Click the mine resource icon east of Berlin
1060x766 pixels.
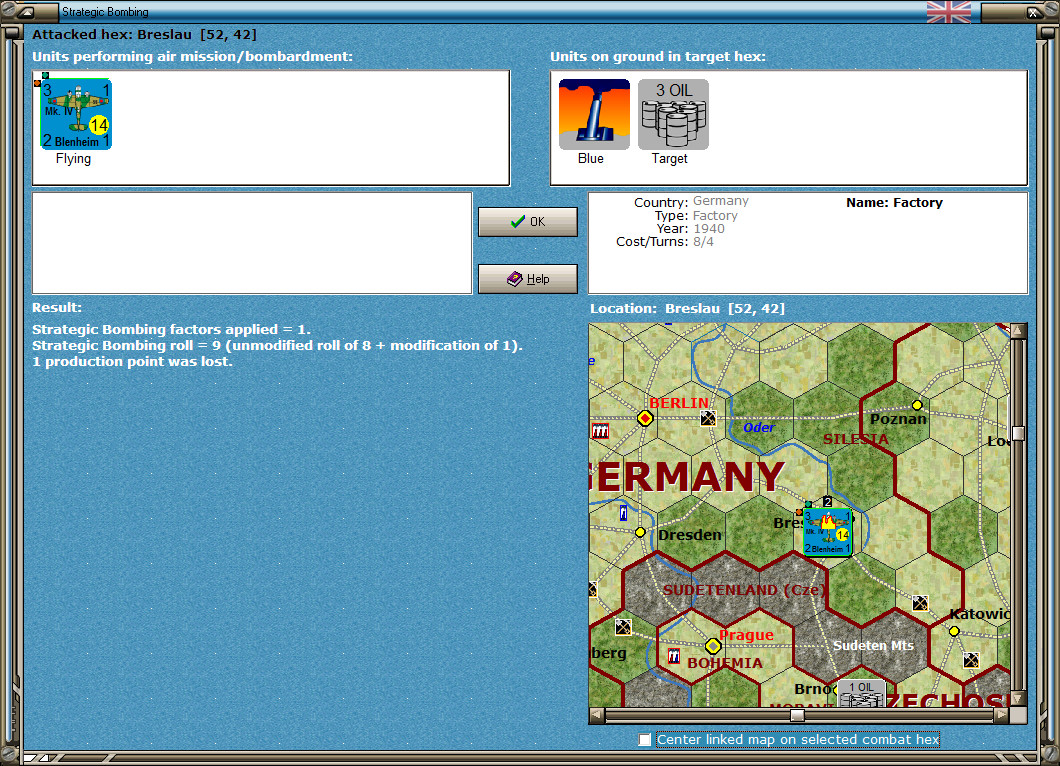(708, 418)
